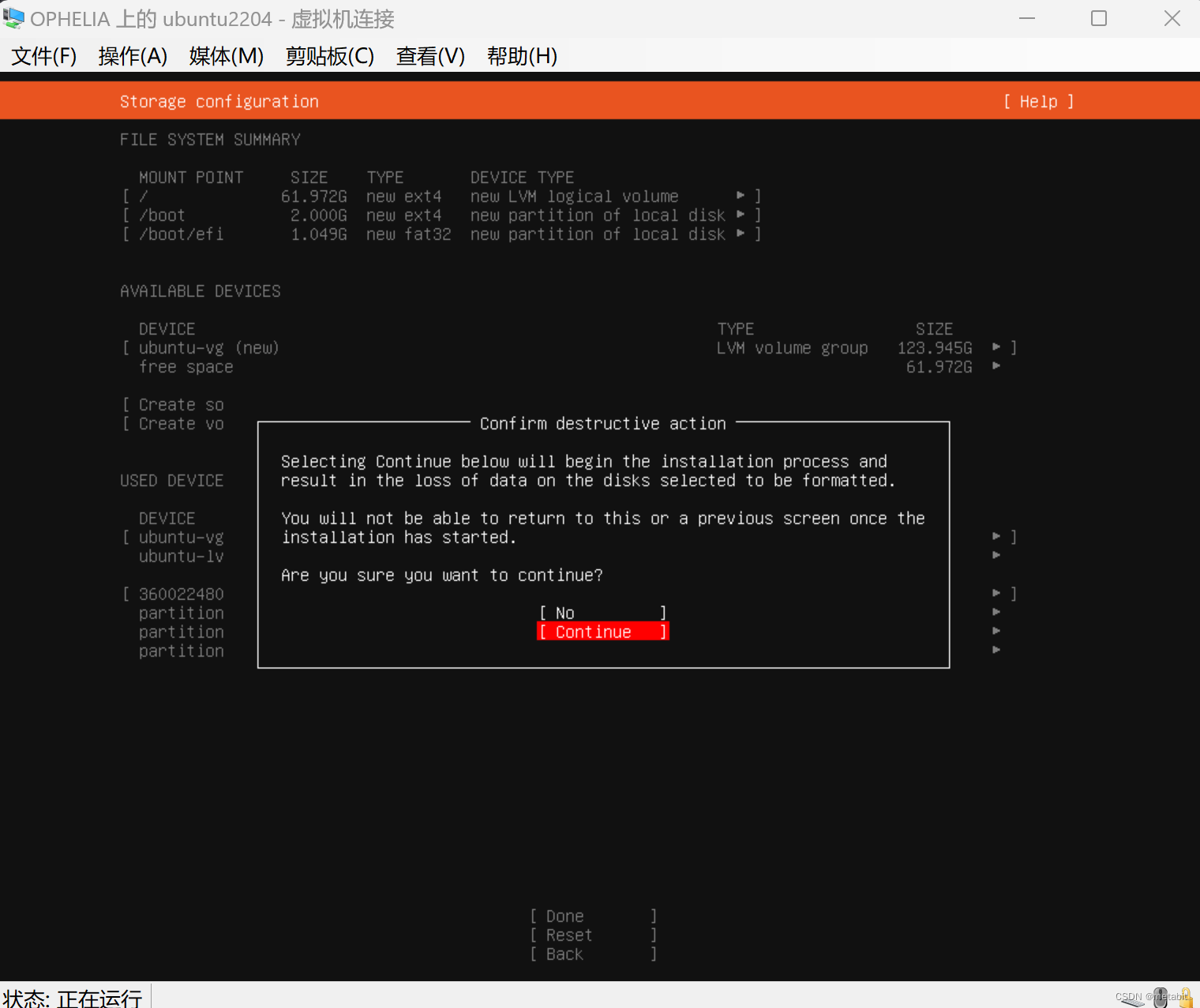Open the 查看(V) menu
The width and height of the screenshot is (1200, 1008).
[x=430, y=56]
